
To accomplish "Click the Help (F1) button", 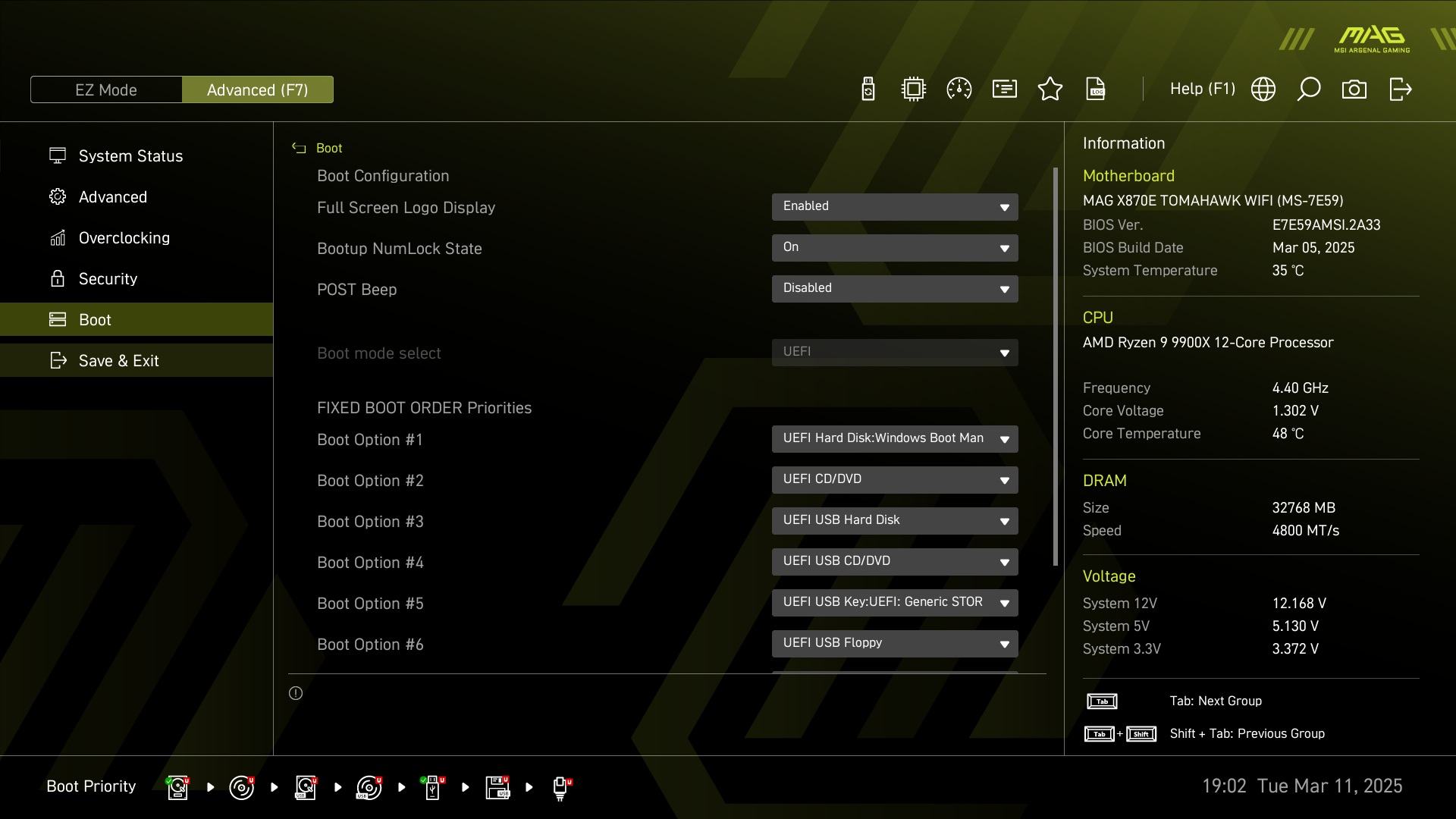I will coord(1202,89).
